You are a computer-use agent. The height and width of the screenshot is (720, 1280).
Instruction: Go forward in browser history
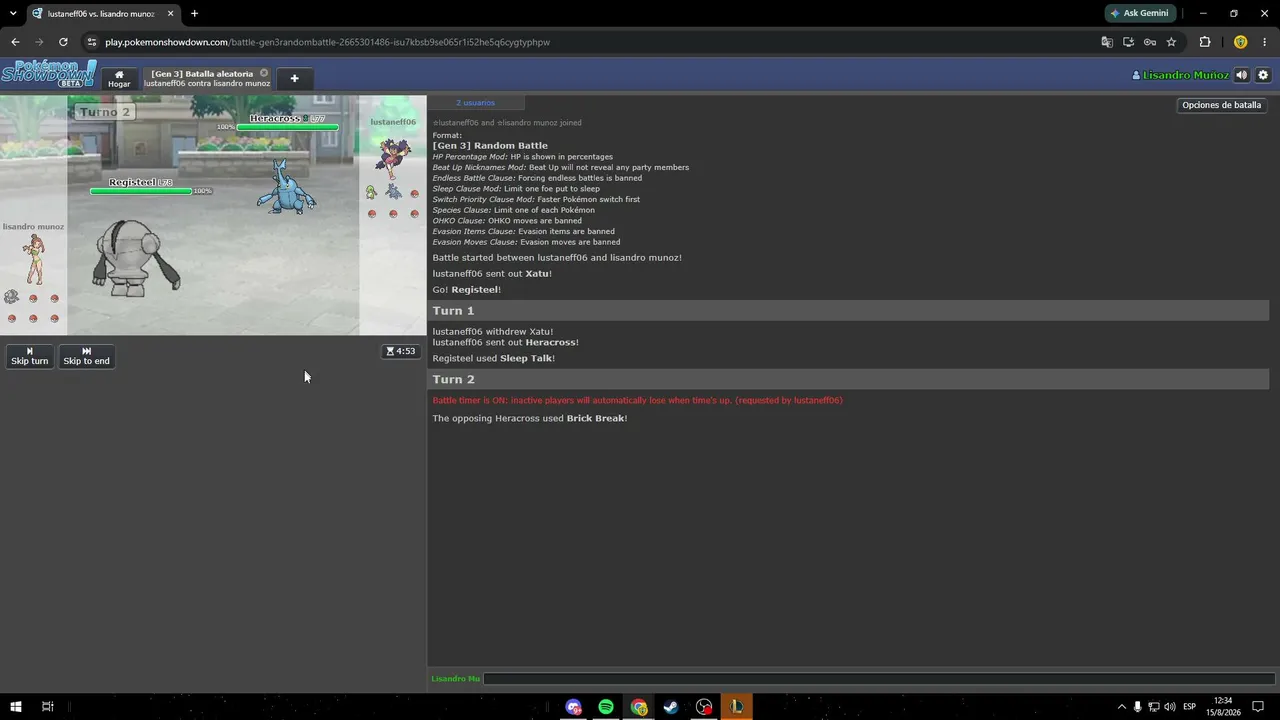point(39,42)
